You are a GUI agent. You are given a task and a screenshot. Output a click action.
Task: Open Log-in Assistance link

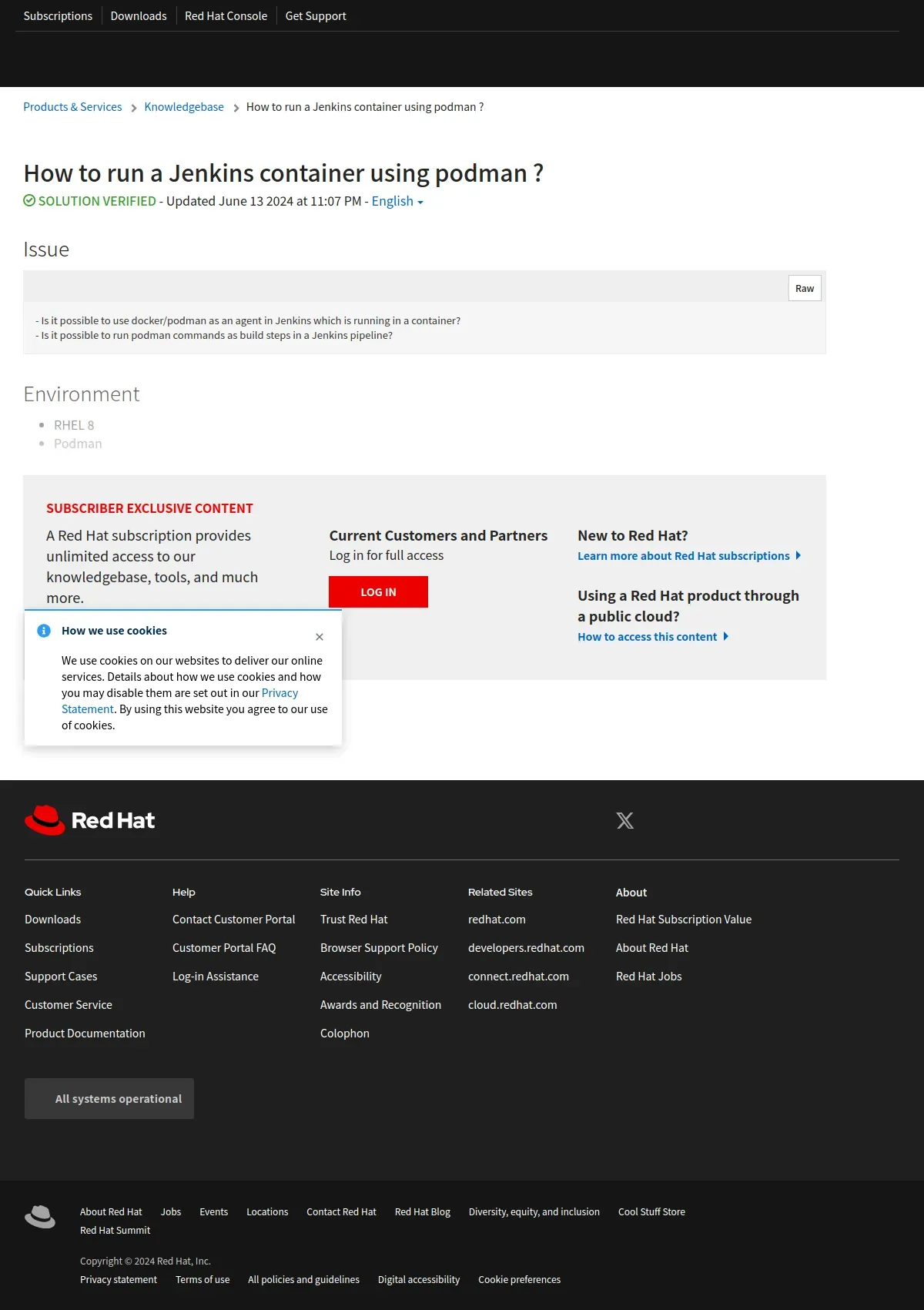point(216,977)
